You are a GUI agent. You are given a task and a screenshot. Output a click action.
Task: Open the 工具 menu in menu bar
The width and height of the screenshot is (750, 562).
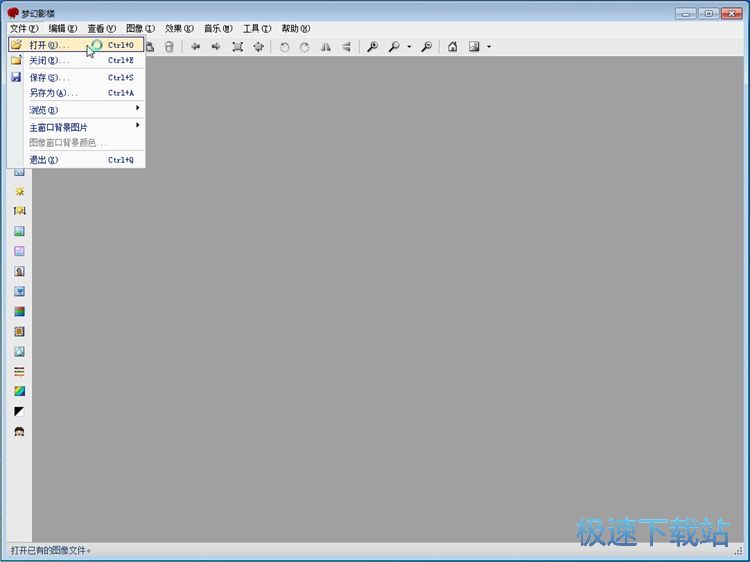tap(256, 28)
